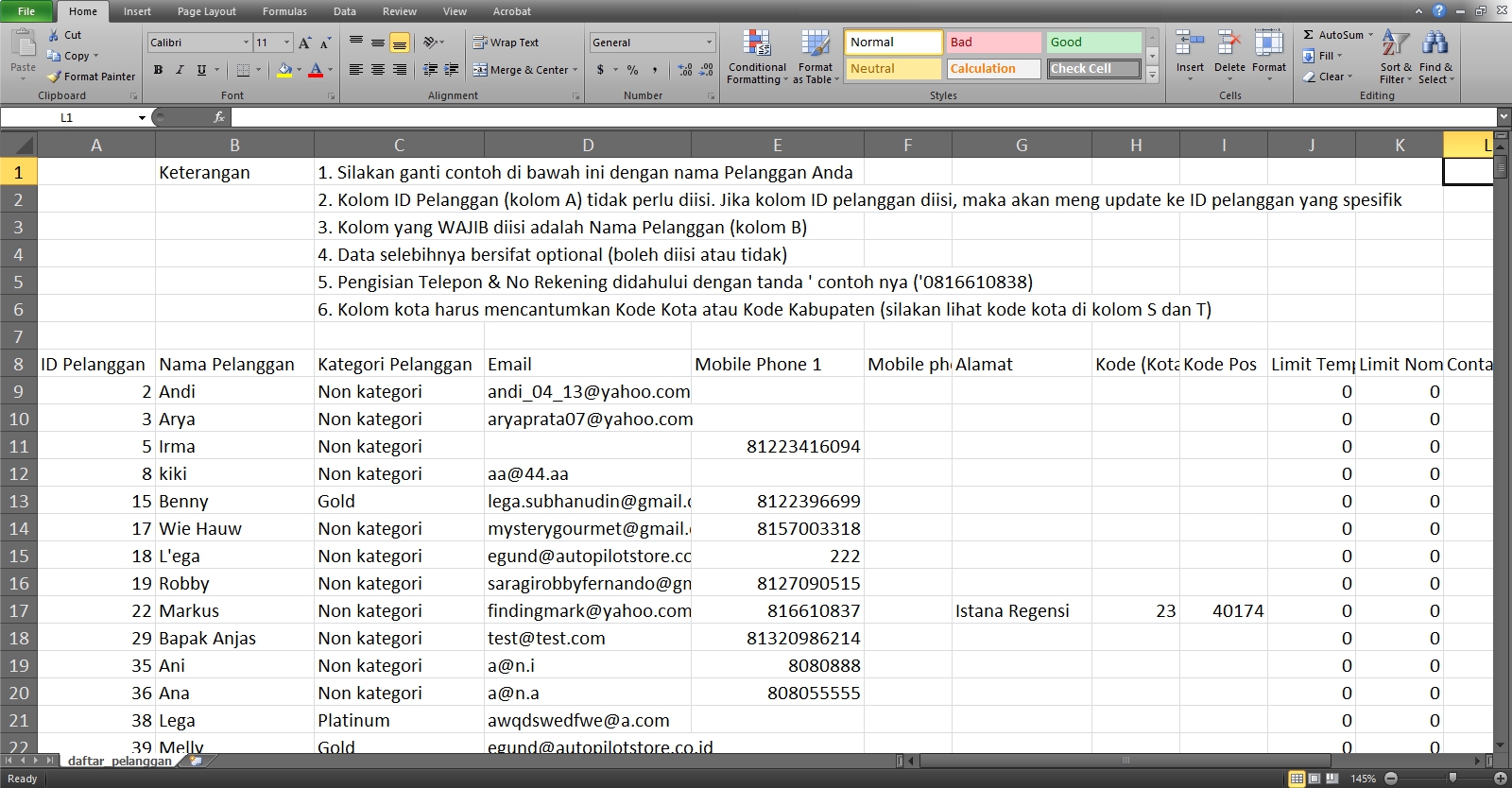1512x788 pixels.
Task: Open Sort & Filter tool
Action: click(x=1395, y=43)
